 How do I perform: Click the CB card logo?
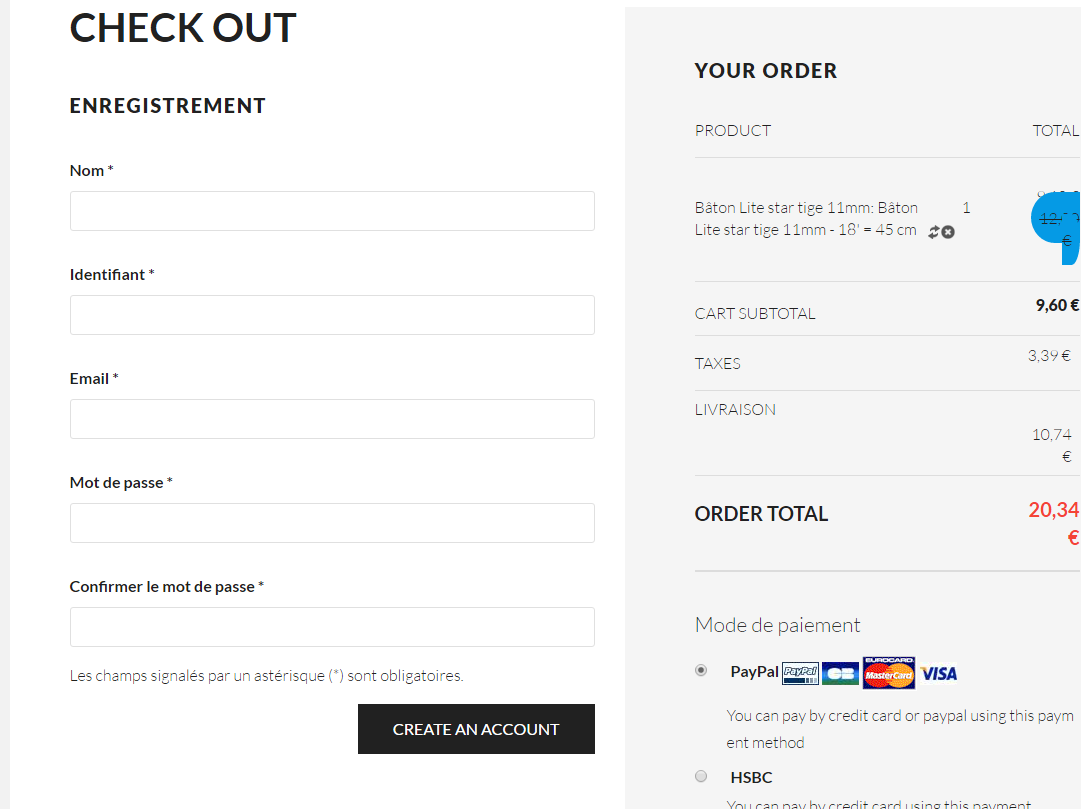[x=841, y=673]
